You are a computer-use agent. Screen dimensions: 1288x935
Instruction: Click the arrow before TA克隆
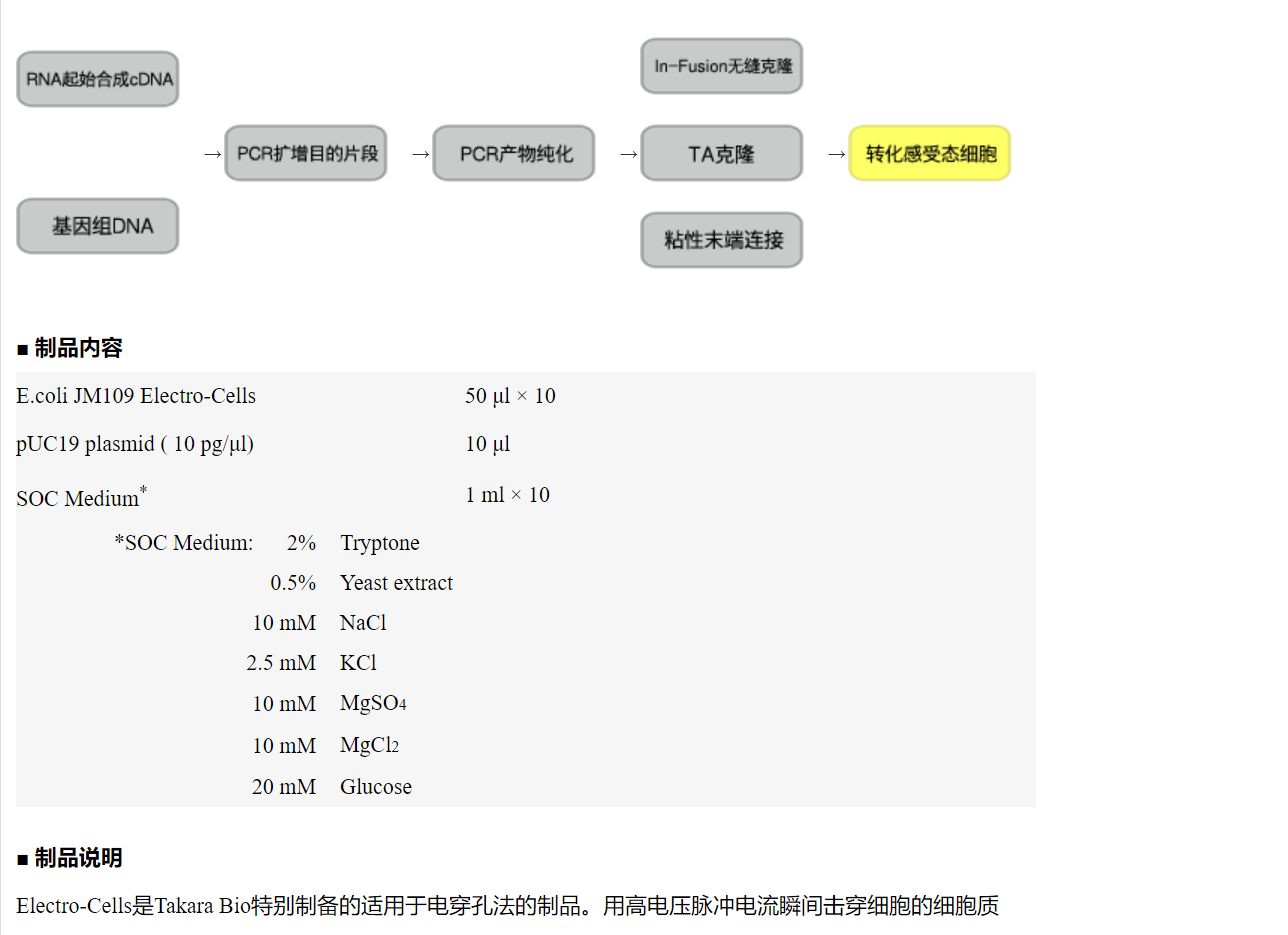[628, 154]
